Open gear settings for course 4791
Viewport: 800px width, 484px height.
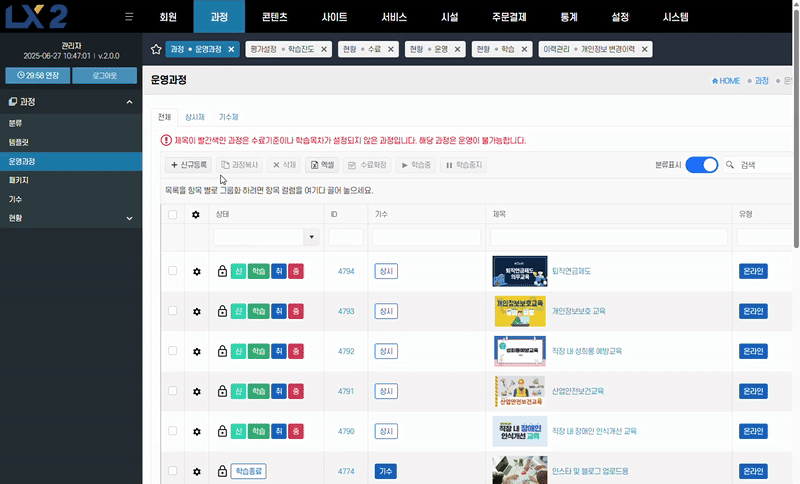[197, 391]
